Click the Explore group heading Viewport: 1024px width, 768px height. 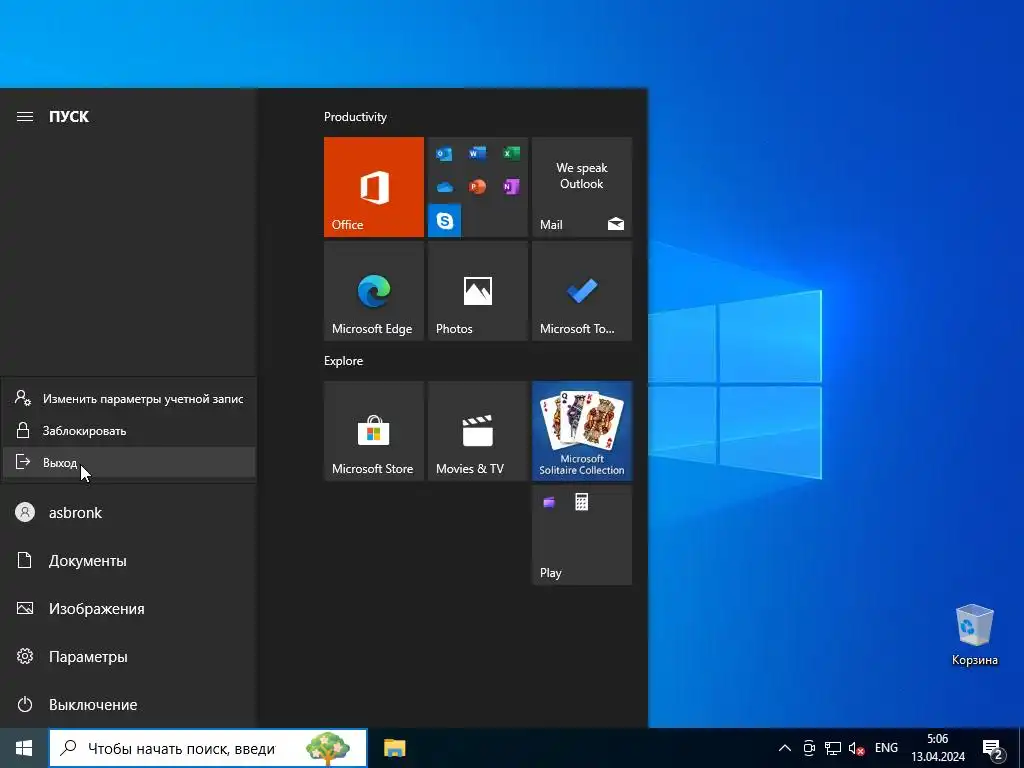[x=344, y=360]
